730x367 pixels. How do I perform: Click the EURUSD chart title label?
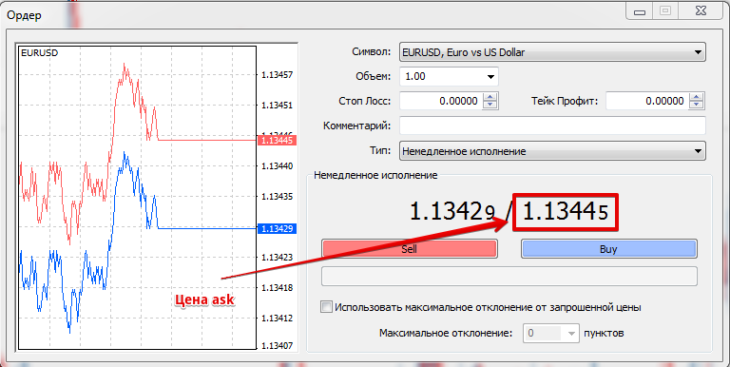pyautogui.click(x=40, y=53)
